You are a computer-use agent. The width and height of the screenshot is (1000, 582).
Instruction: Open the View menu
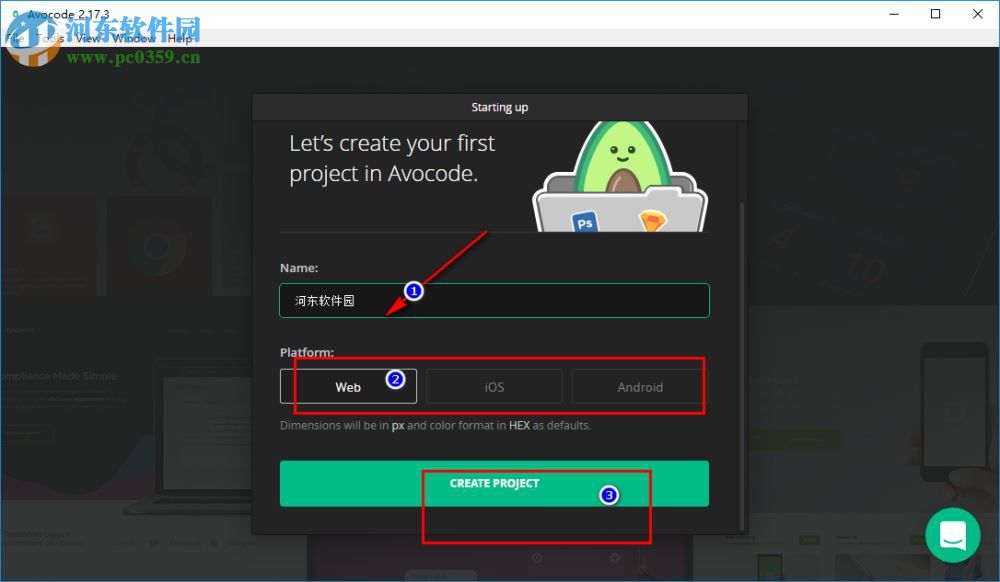[x=88, y=38]
